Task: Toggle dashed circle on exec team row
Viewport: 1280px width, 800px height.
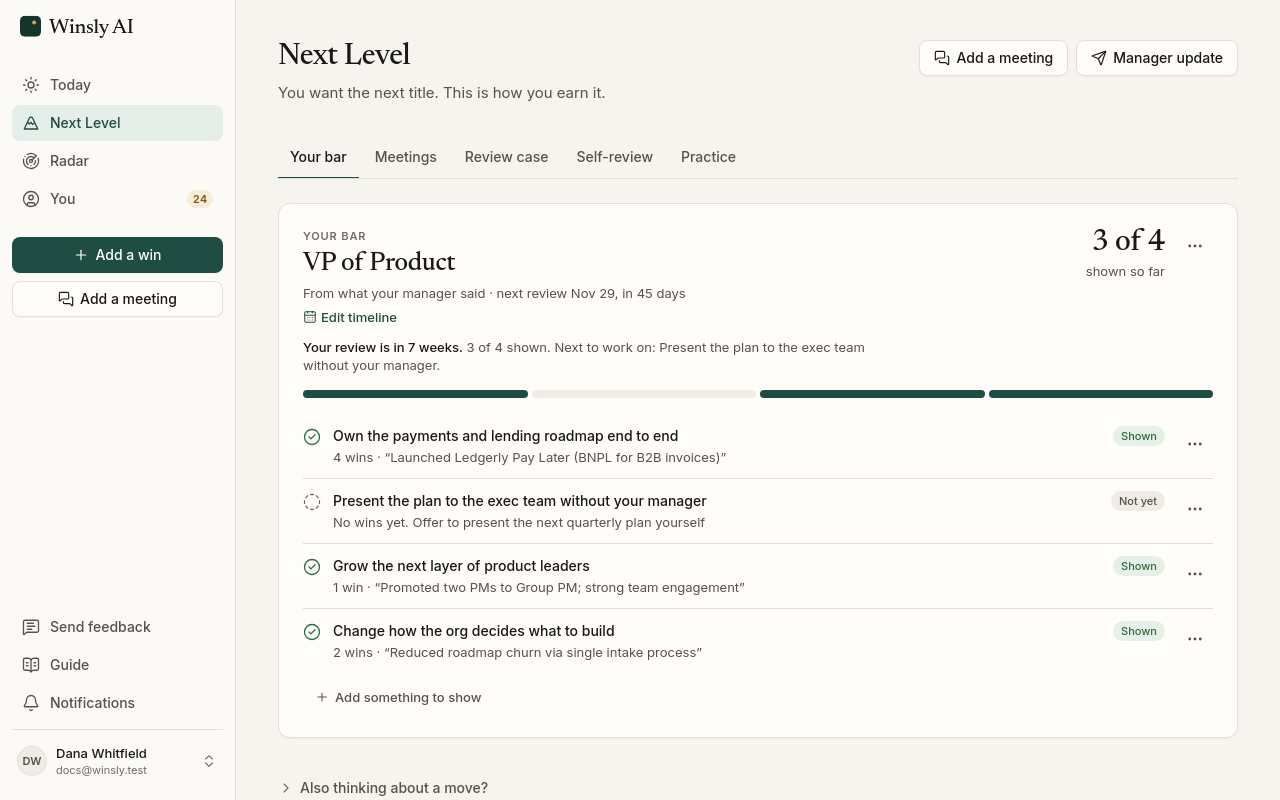Action: (312, 502)
